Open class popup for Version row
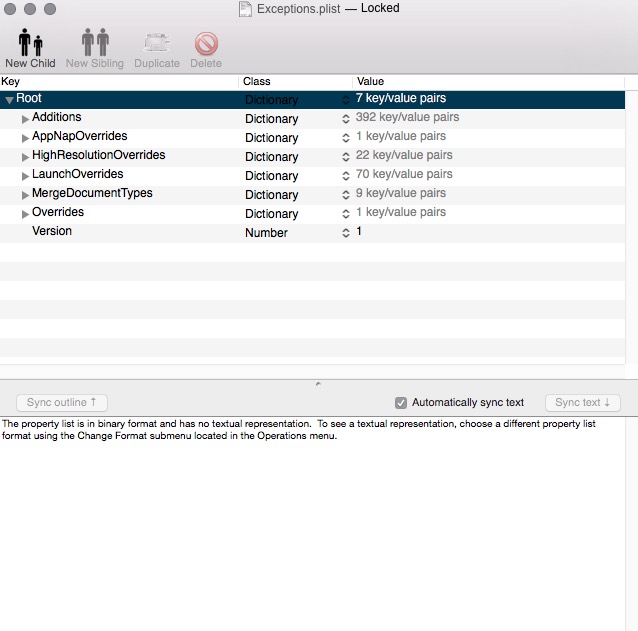Image resolution: width=638 pixels, height=631 pixels. (345, 232)
